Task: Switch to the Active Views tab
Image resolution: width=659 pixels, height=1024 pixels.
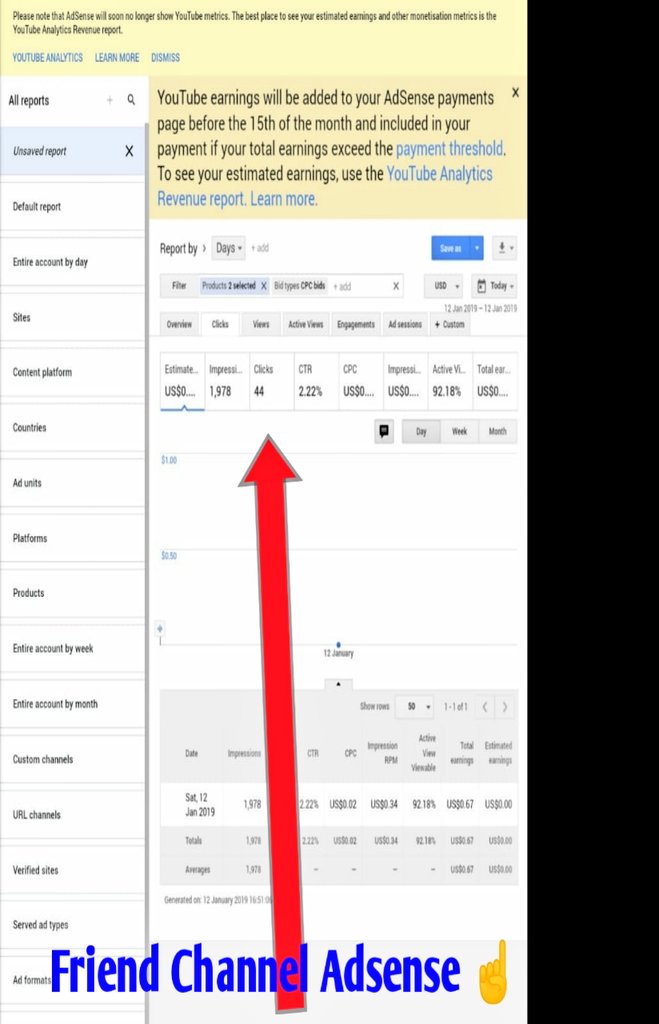Action: pos(306,324)
